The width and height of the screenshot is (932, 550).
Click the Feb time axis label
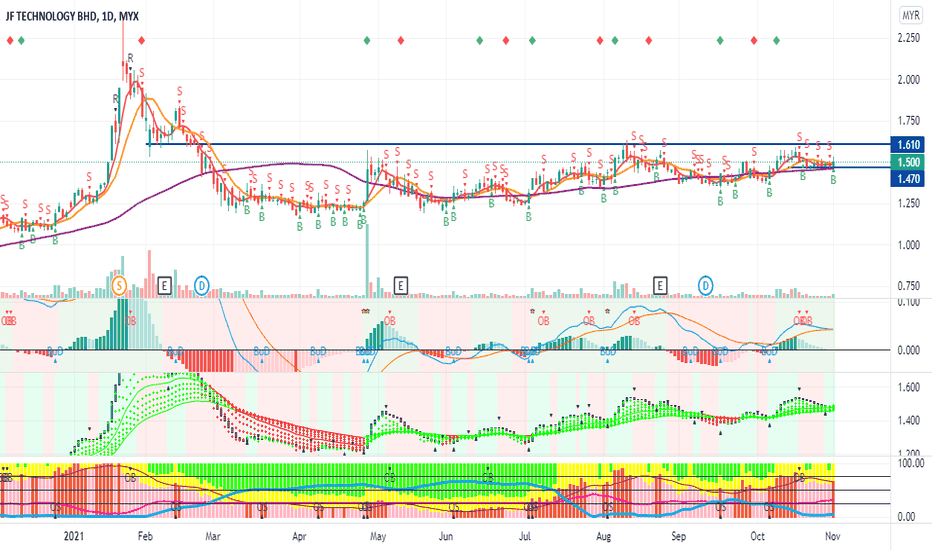pyautogui.click(x=145, y=536)
